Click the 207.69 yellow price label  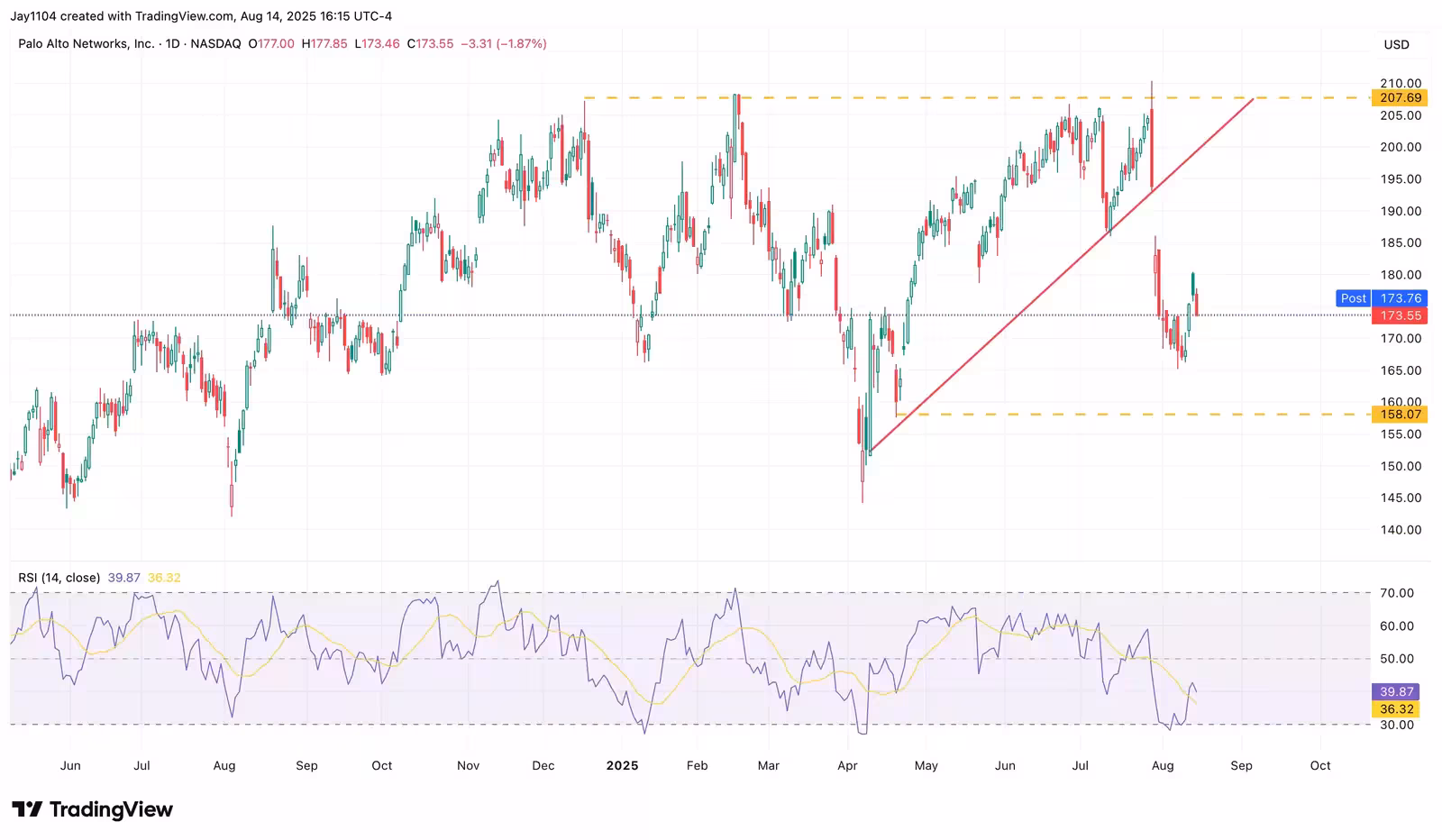[1400, 97]
